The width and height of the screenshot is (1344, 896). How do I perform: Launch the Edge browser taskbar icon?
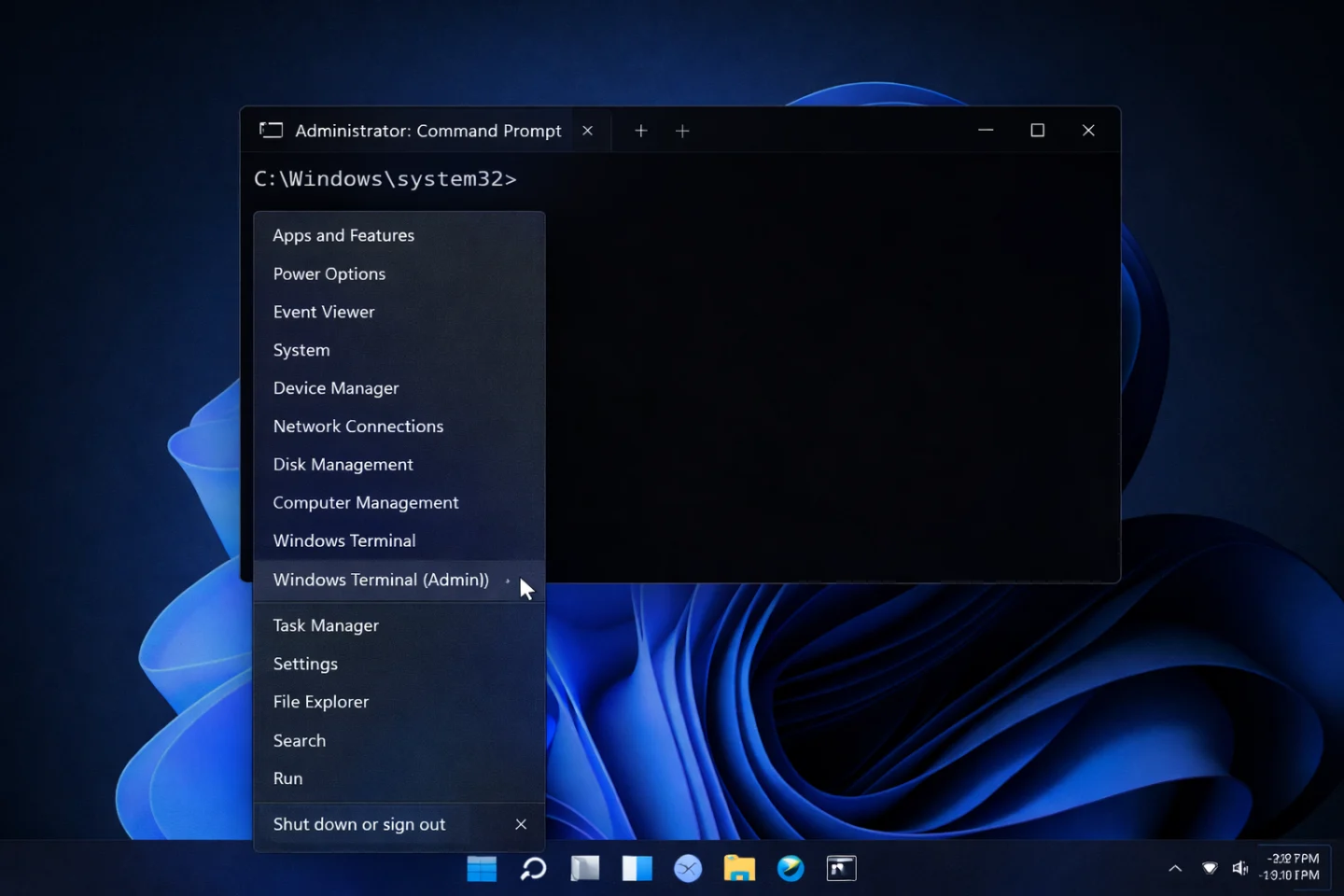(x=791, y=869)
